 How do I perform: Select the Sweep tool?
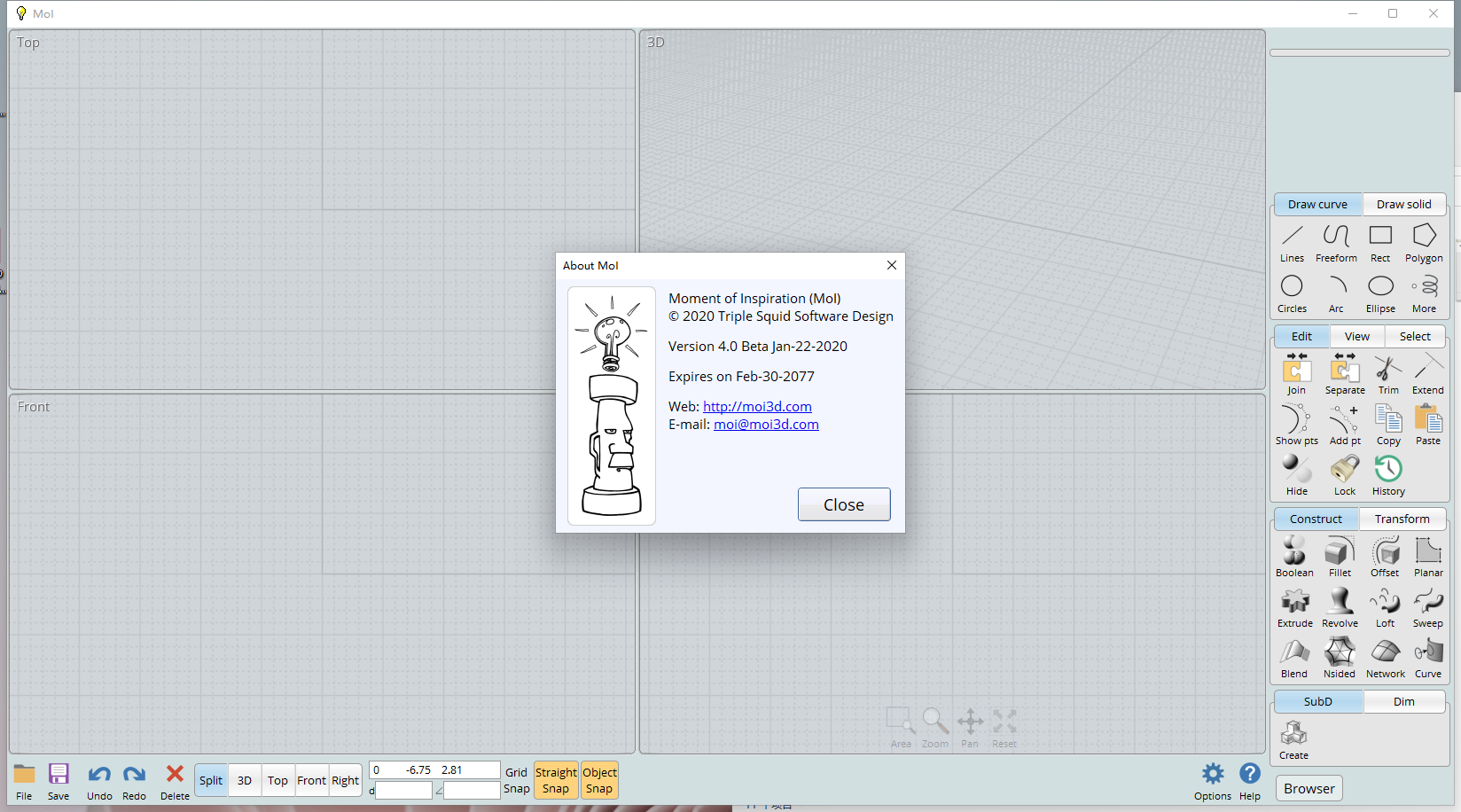[x=1428, y=607]
